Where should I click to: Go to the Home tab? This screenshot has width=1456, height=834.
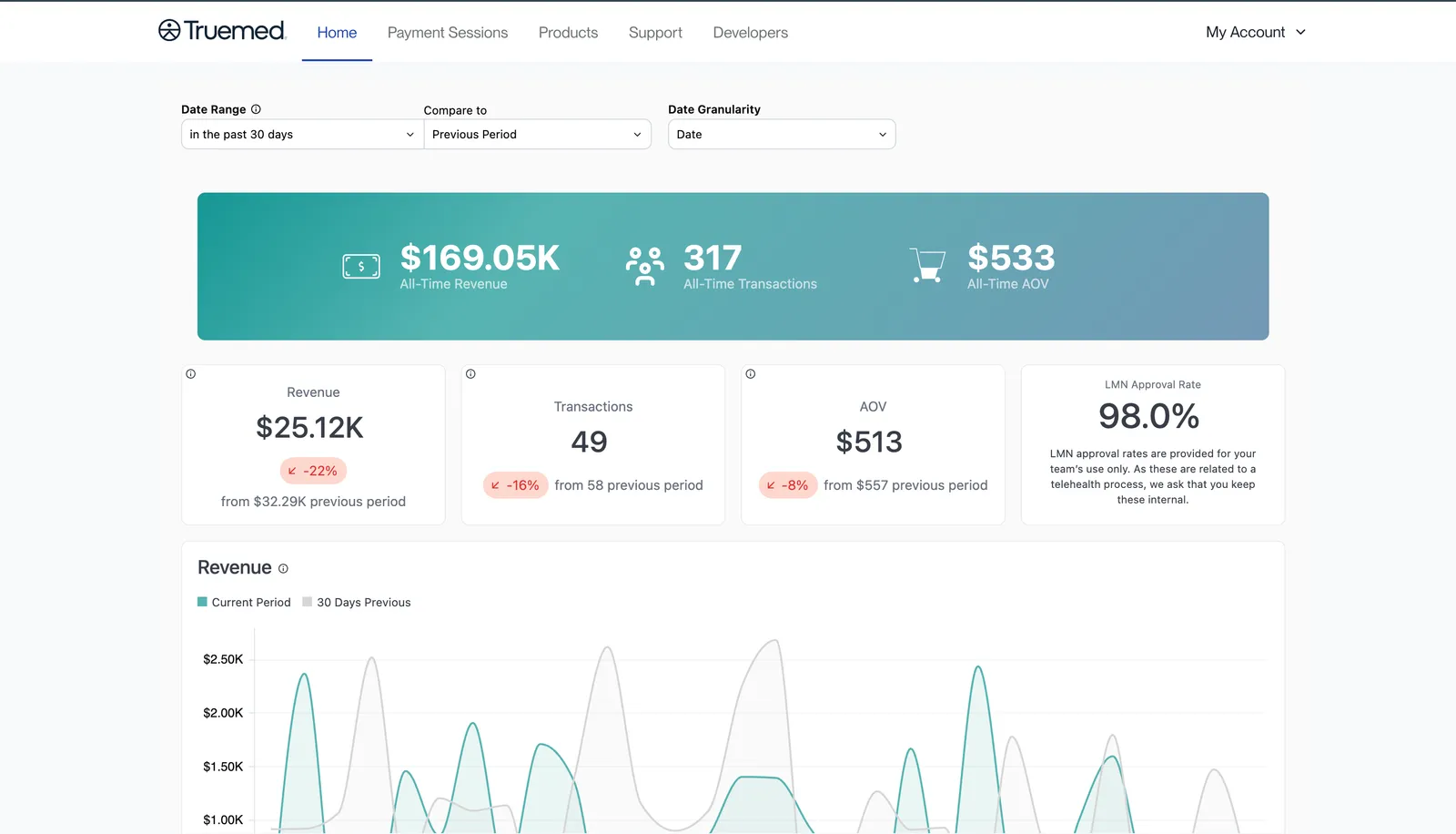(337, 33)
